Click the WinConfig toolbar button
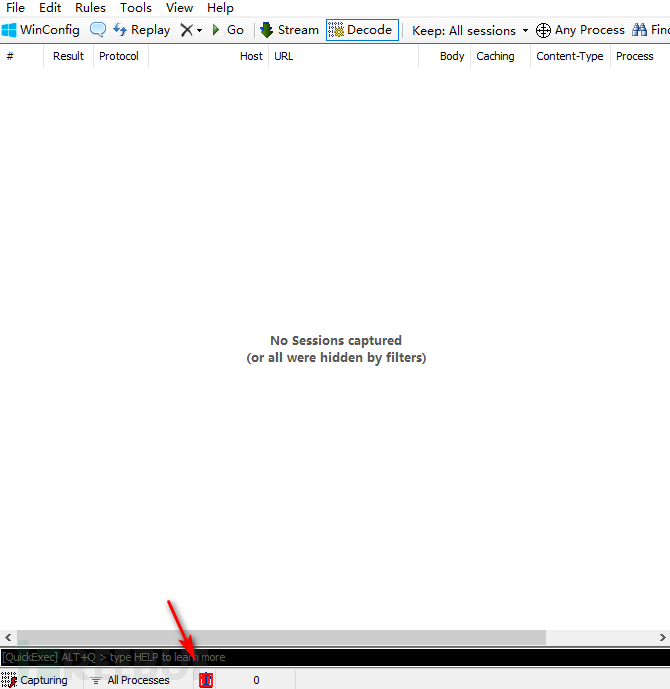 [41, 30]
